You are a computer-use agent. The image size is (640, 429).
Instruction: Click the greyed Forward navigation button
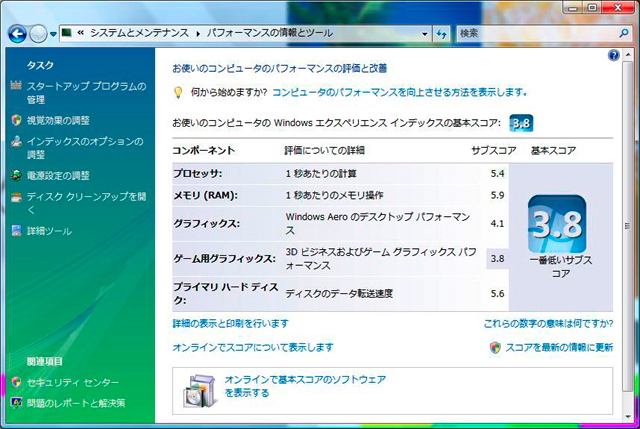tap(38, 34)
